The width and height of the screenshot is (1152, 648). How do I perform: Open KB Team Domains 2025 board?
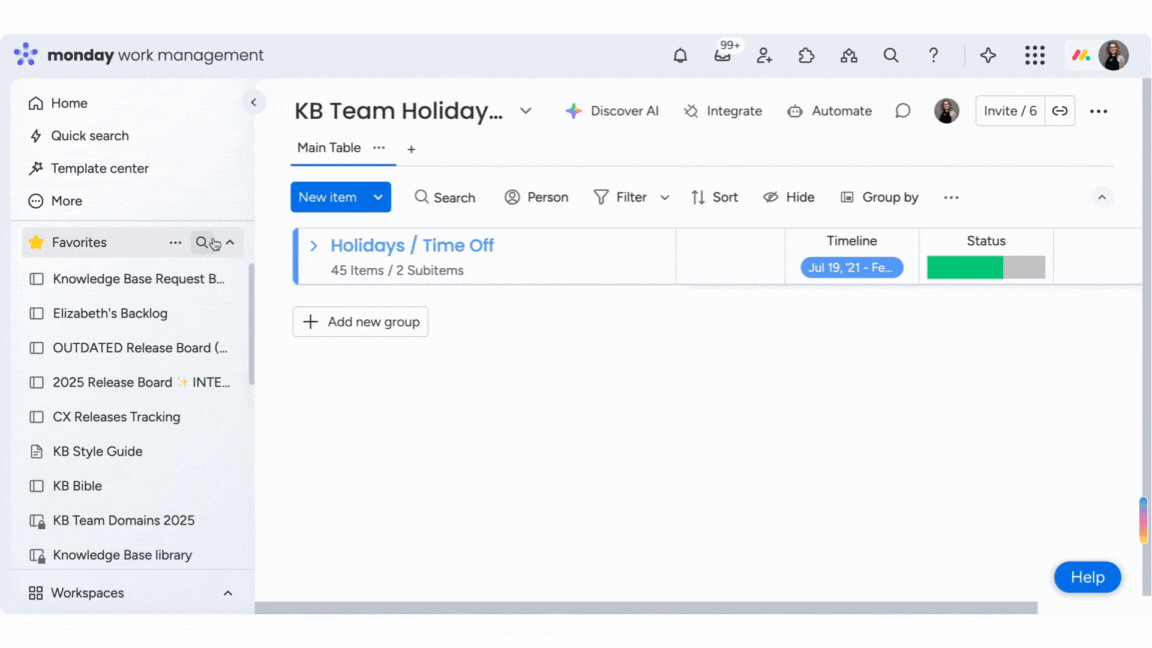123,521
